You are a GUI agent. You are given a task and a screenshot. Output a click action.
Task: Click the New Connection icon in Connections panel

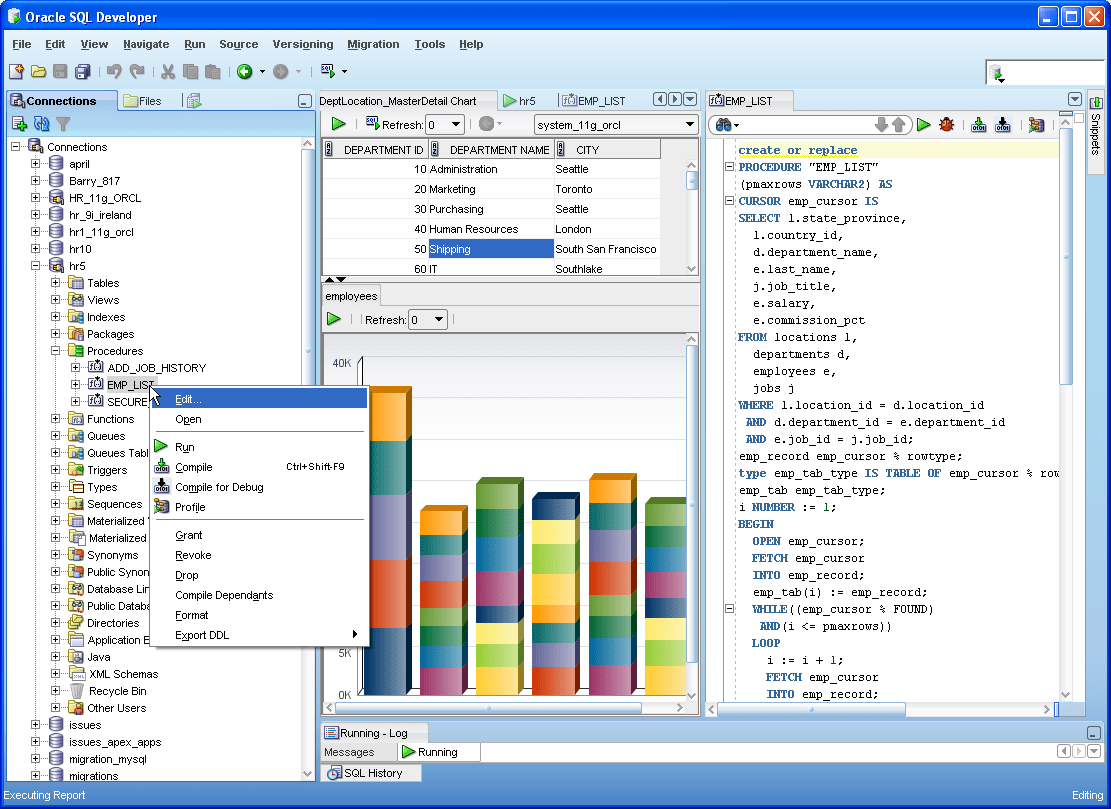tap(19, 125)
